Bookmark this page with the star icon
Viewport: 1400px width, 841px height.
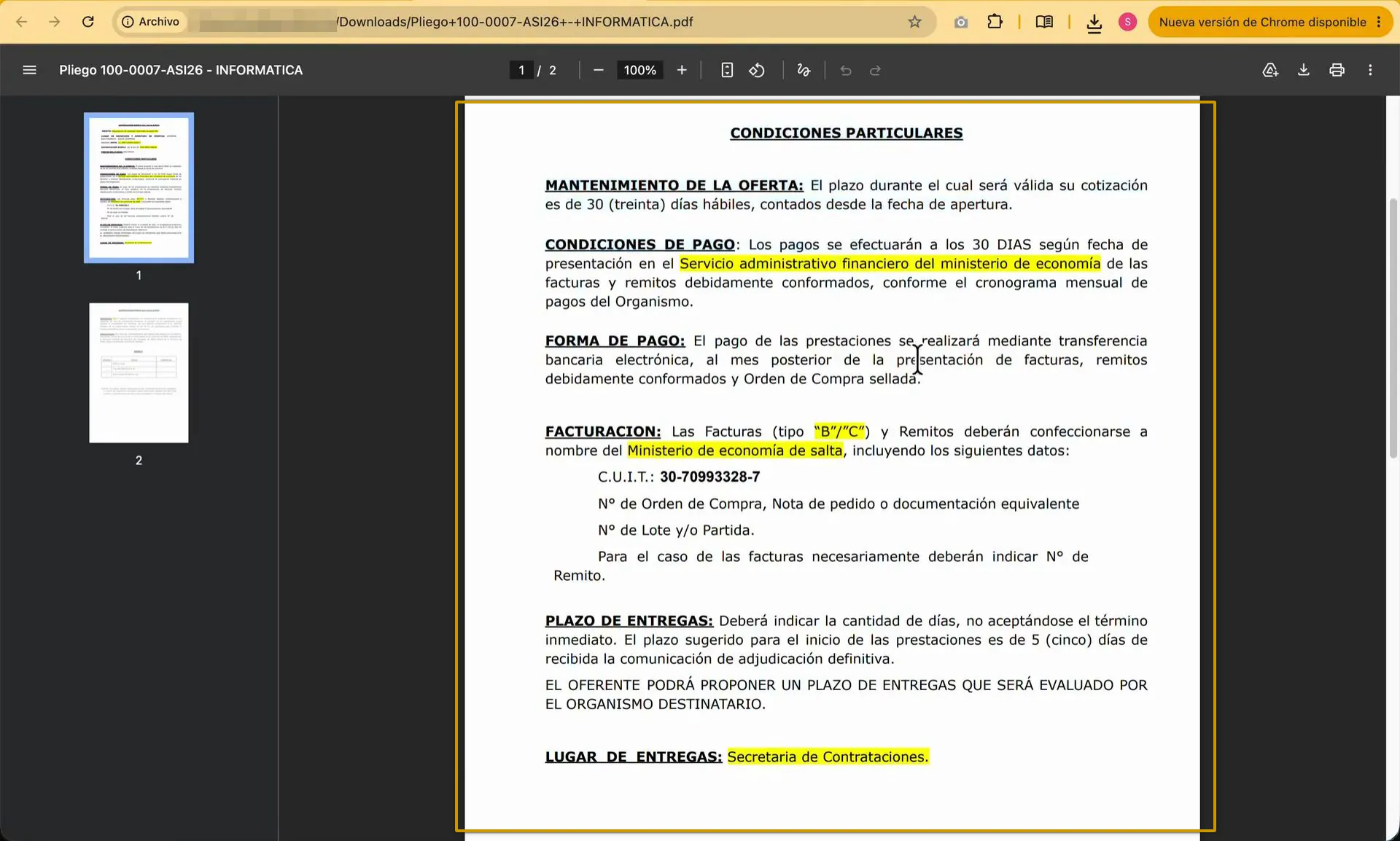coord(914,22)
